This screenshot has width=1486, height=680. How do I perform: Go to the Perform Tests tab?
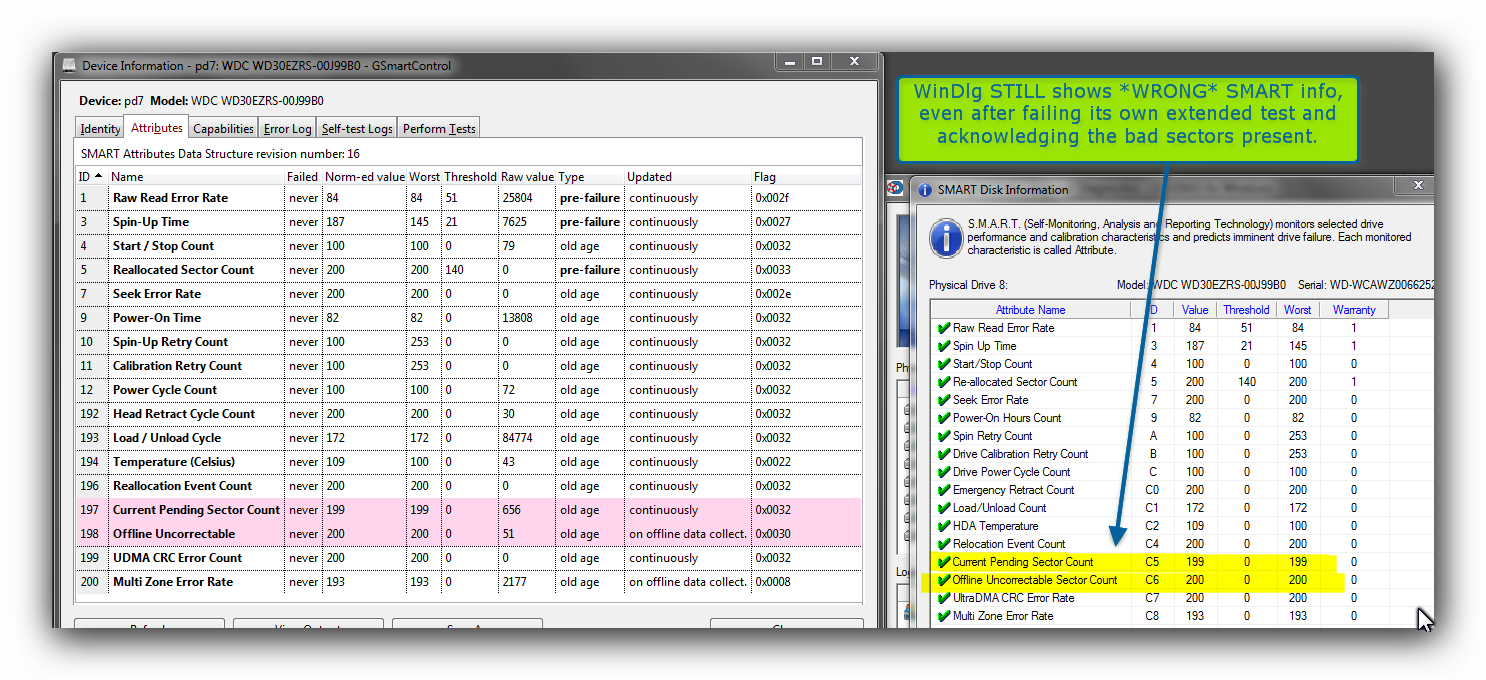tap(439, 128)
